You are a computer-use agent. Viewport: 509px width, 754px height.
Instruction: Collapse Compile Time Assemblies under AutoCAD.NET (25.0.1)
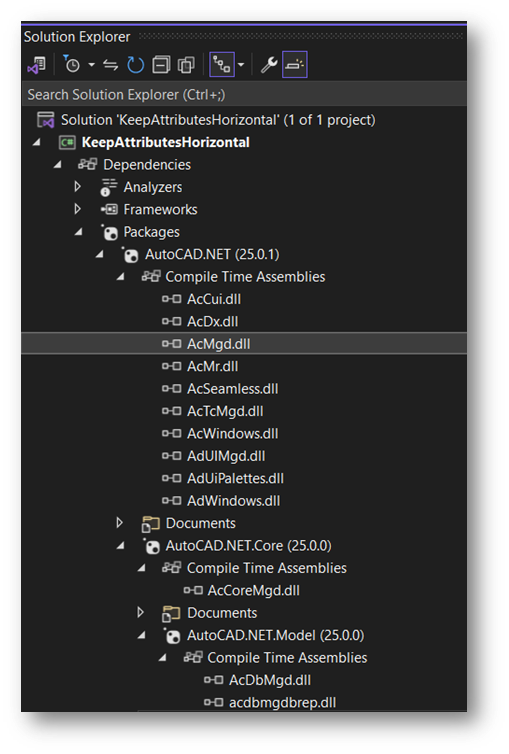coord(121,276)
